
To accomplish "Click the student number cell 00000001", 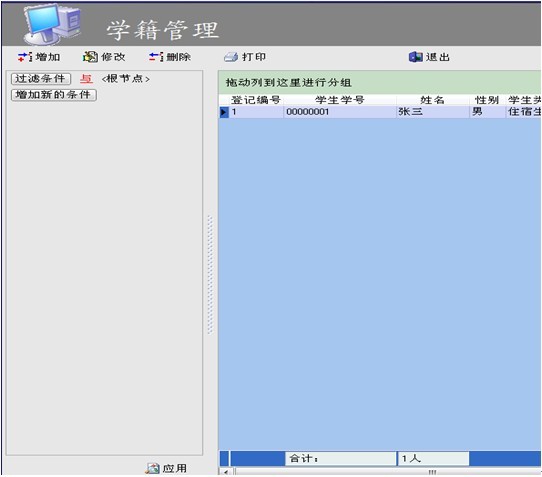I will [x=340, y=112].
